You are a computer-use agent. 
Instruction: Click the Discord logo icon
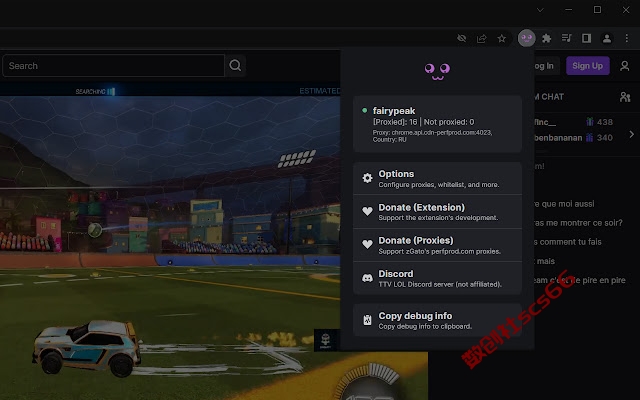[x=367, y=278]
